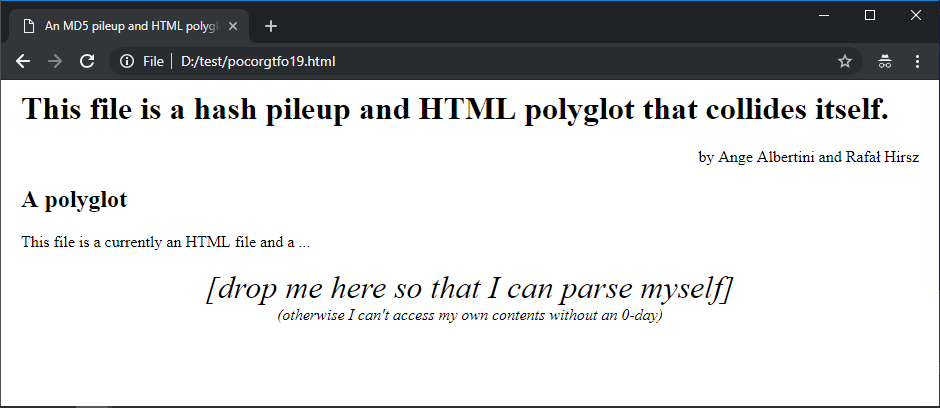The width and height of the screenshot is (940, 408).
Task: Open a new tab with the plus button
Action: click(270, 26)
